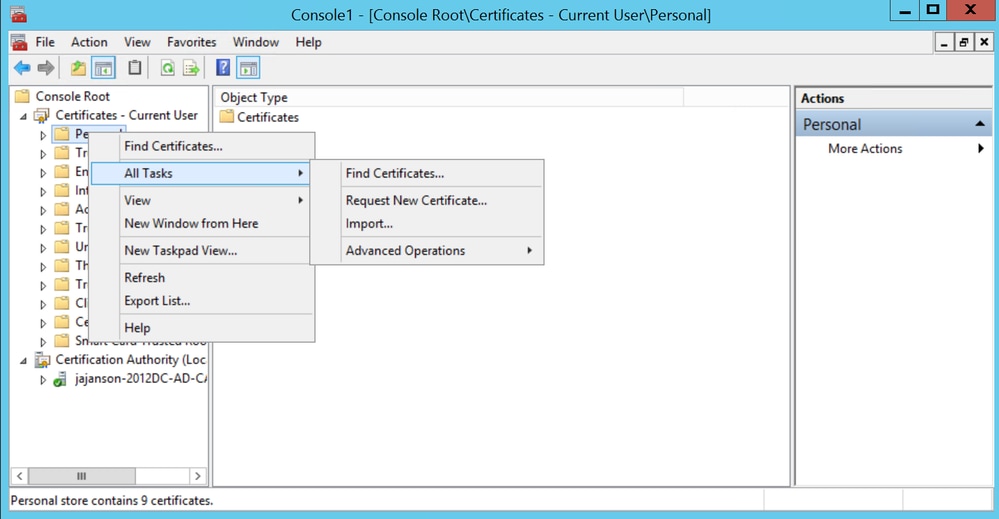
Task: Choose New Taskpad View...
Action: 202,250
